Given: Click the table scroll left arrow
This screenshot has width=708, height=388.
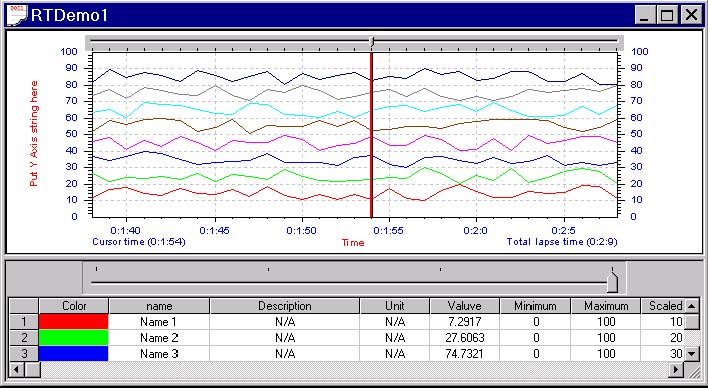Looking at the screenshot, I should (x=17, y=369).
